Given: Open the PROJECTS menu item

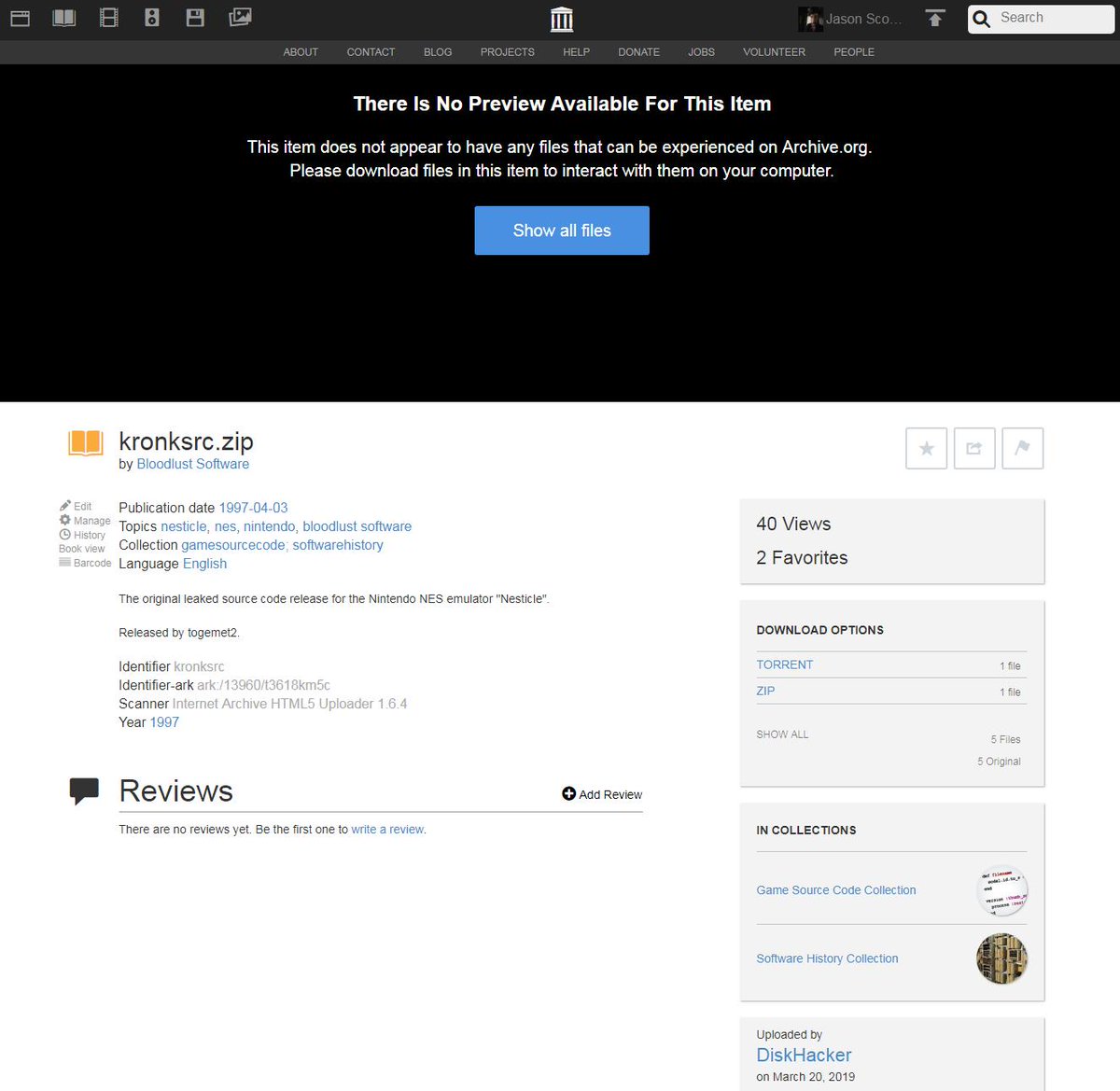Looking at the screenshot, I should click(x=508, y=52).
